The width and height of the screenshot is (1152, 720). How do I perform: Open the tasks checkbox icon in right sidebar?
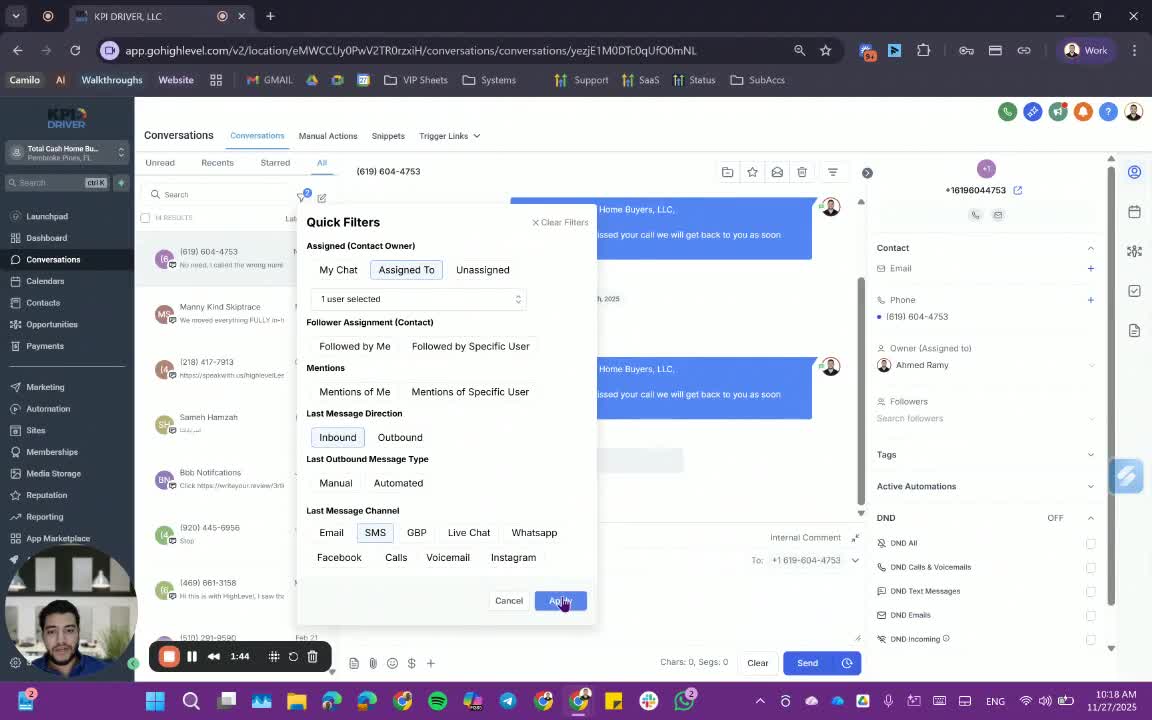point(1134,291)
